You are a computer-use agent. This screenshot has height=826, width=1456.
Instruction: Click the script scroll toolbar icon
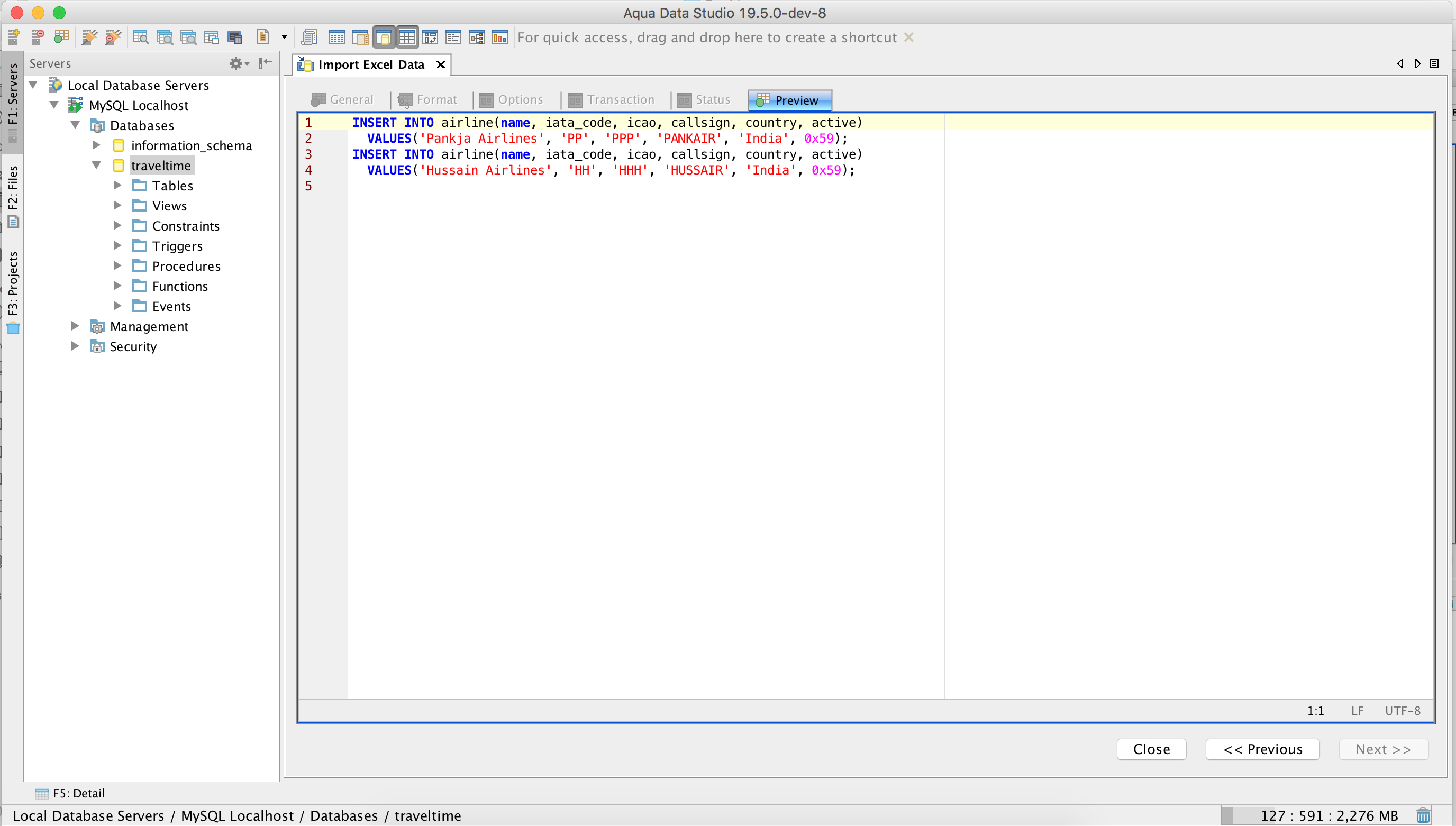[310, 38]
